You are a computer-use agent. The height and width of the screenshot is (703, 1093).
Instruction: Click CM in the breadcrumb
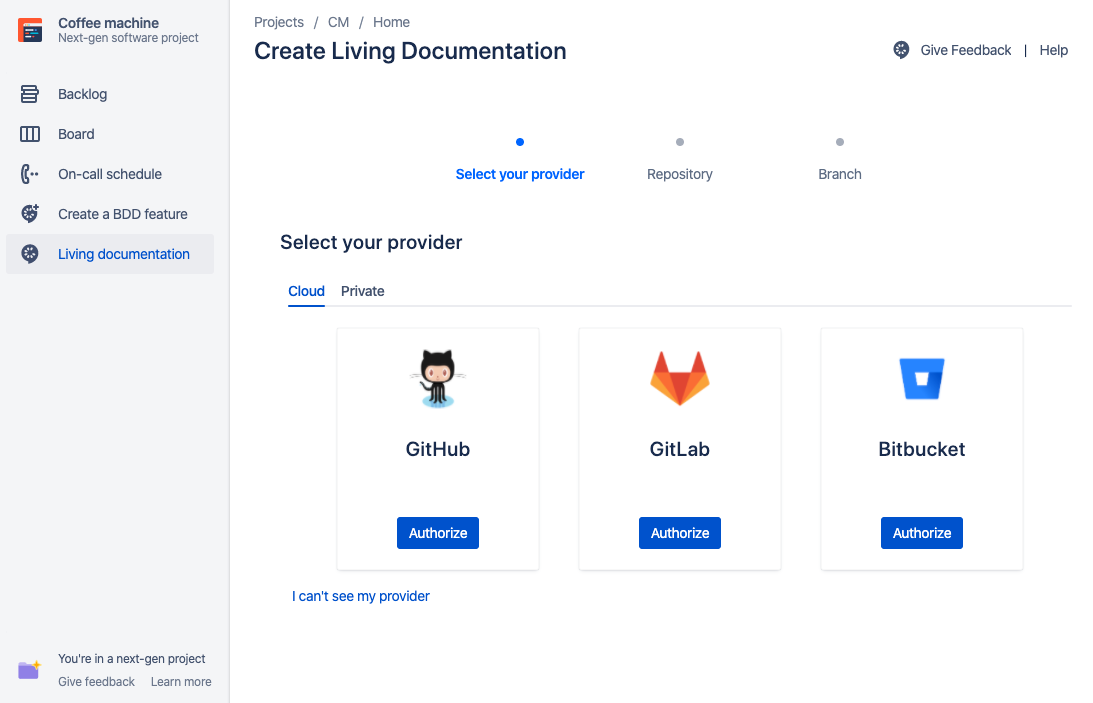338,22
